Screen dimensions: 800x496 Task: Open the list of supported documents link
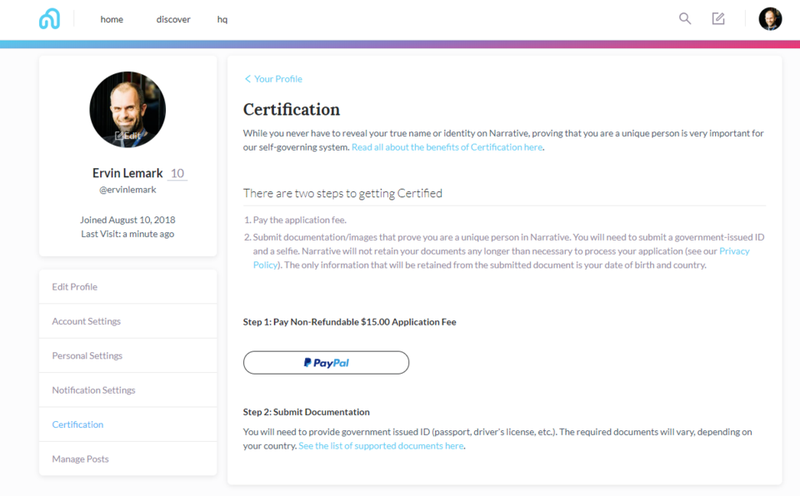pyautogui.click(x=381, y=445)
